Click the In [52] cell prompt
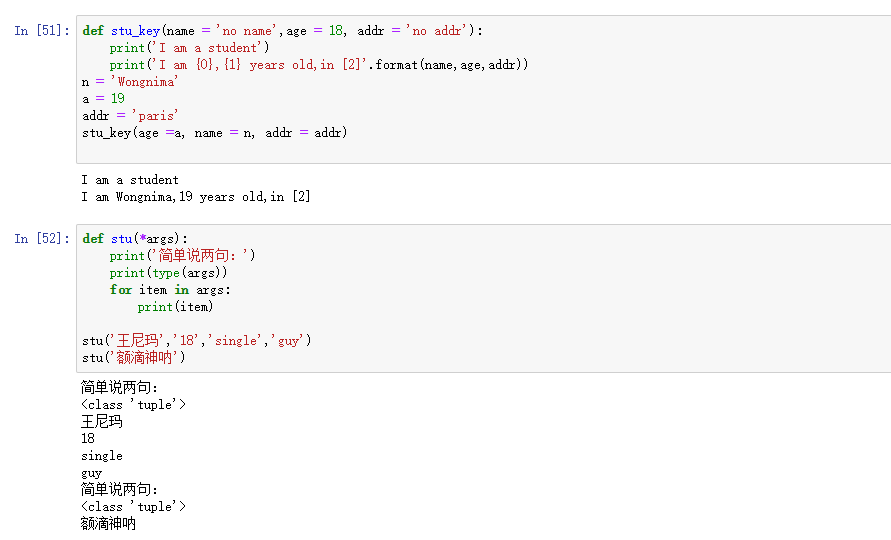 click(x=41, y=239)
